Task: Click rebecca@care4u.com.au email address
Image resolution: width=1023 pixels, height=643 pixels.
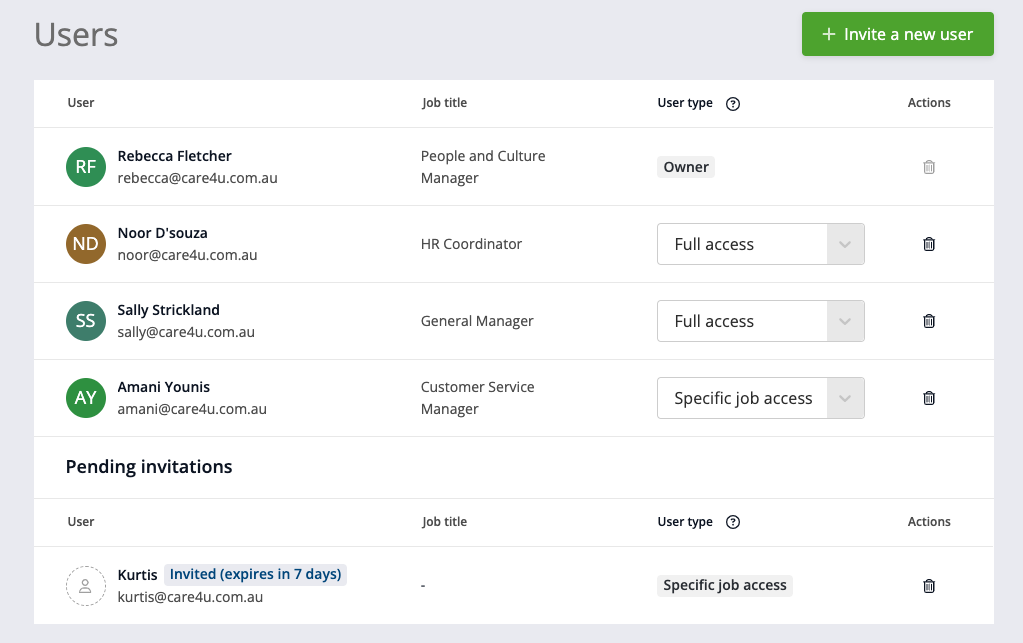Action: 197,178
